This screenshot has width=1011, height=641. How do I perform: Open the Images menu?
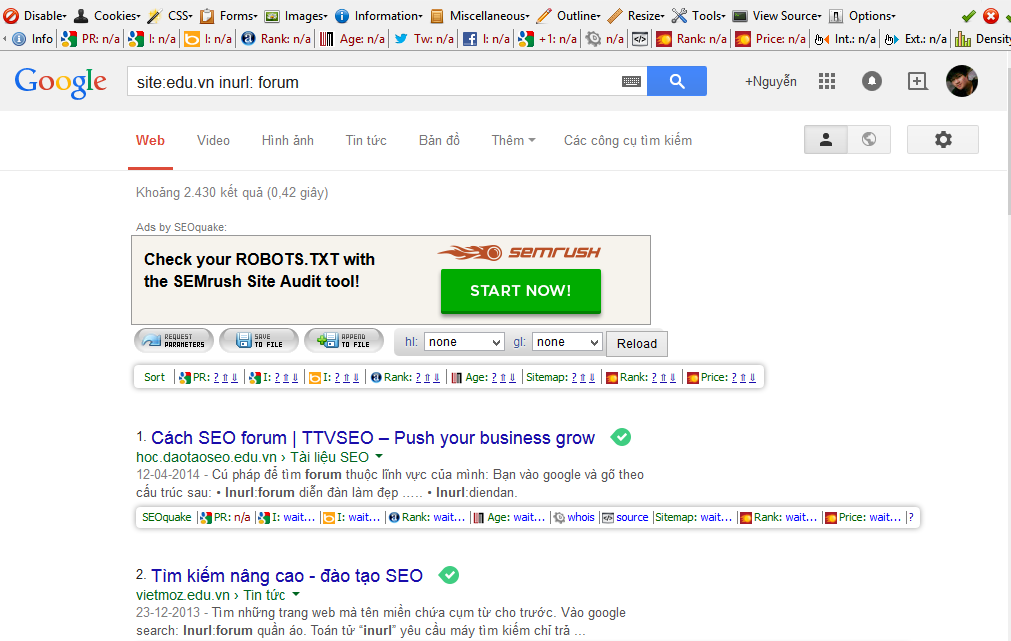click(297, 15)
